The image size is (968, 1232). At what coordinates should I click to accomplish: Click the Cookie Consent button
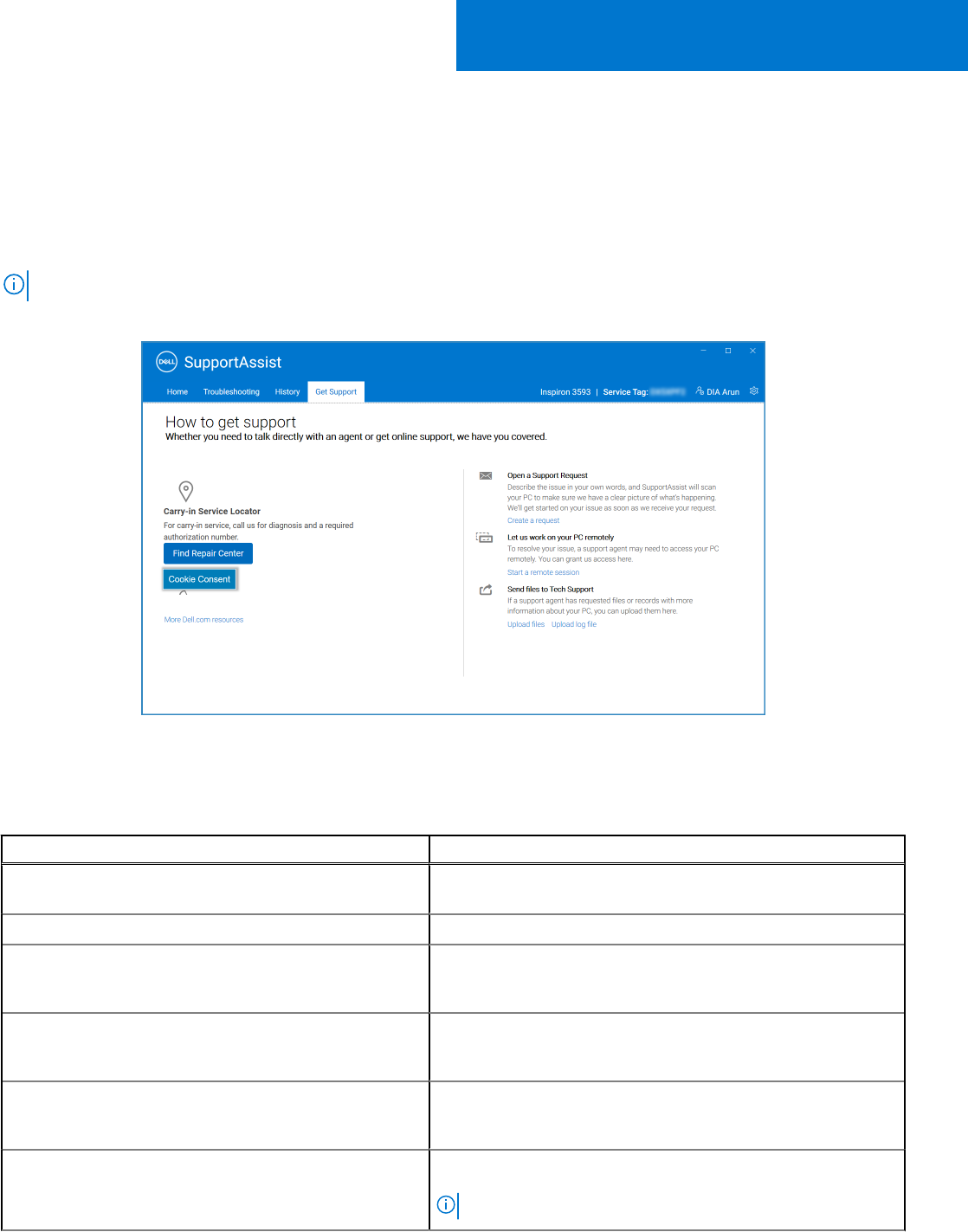pos(199,579)
